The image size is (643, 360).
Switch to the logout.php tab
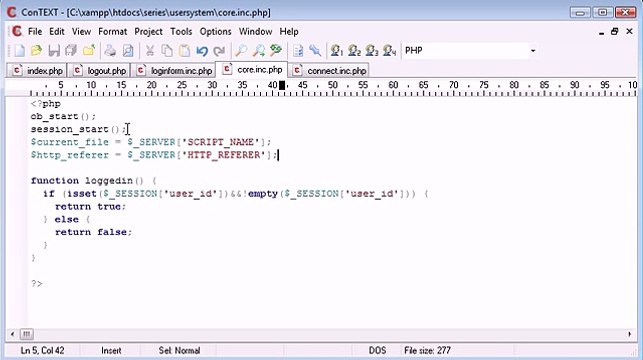tap(99, 71)
